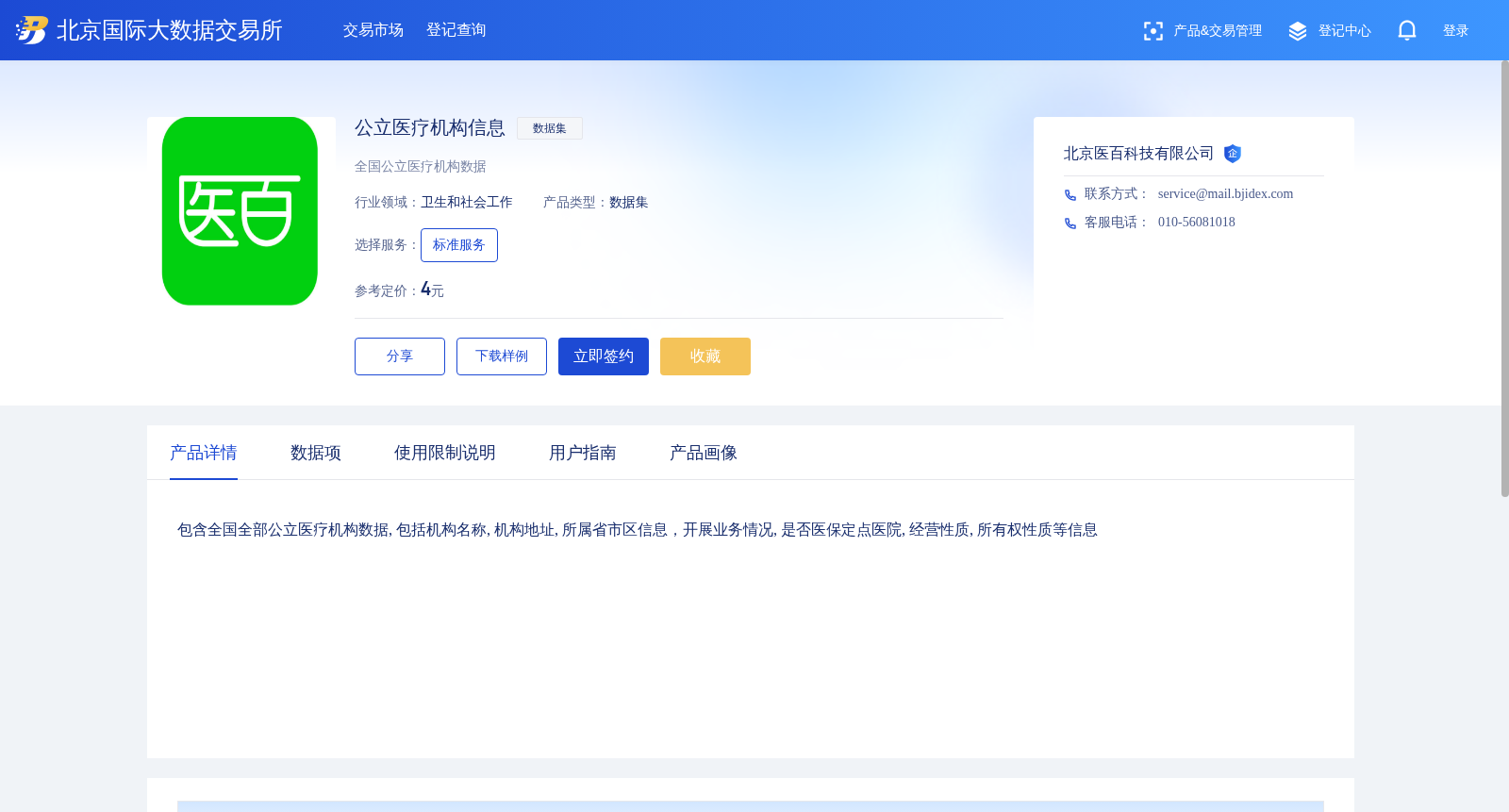Switch to the 数据项 tab

pos(316,453)
